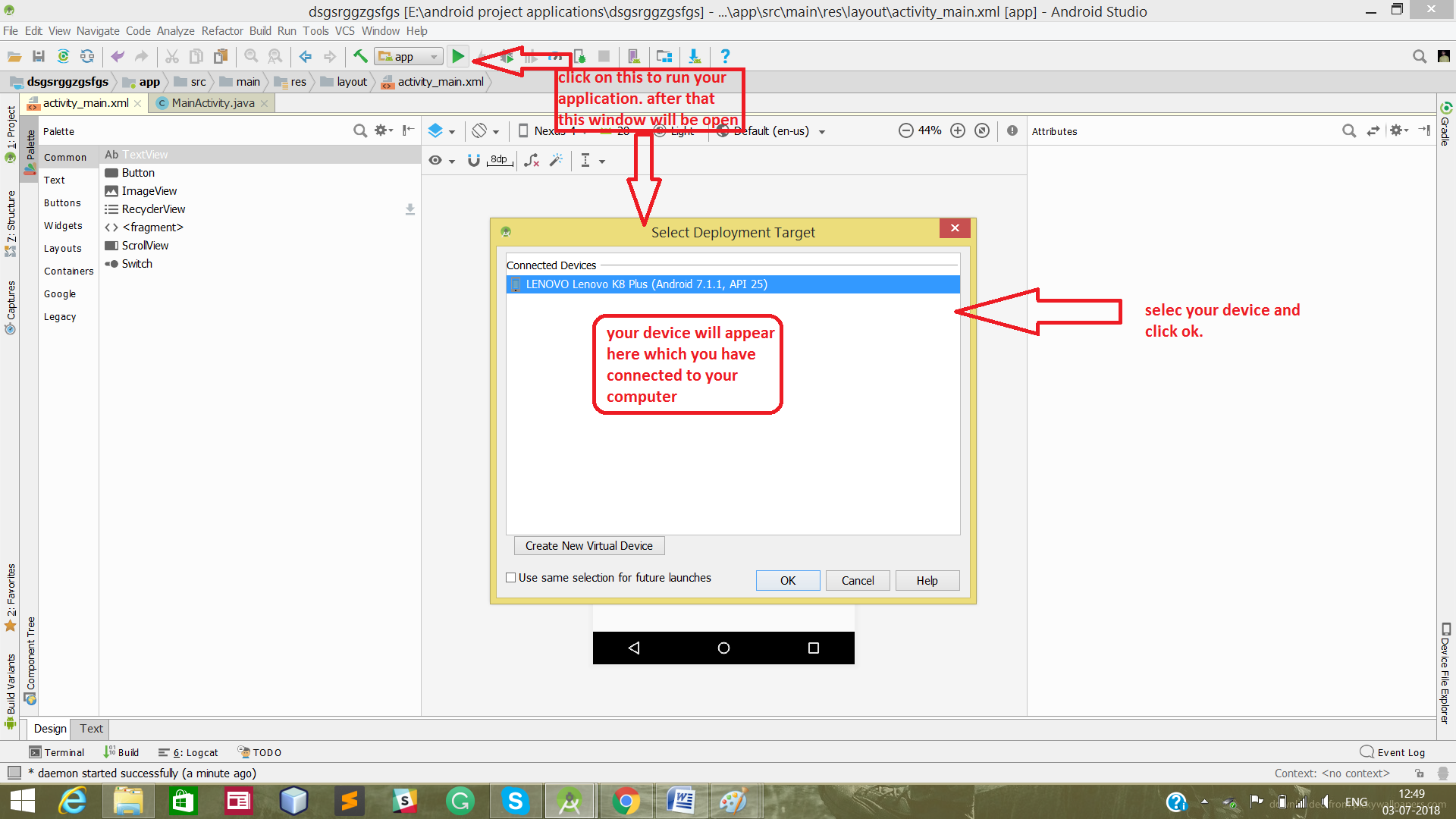The width and height of the screenshot is (1456, 819).
Task: Click OK in Select Deployment Target dialog
Action: click(788, 580)
